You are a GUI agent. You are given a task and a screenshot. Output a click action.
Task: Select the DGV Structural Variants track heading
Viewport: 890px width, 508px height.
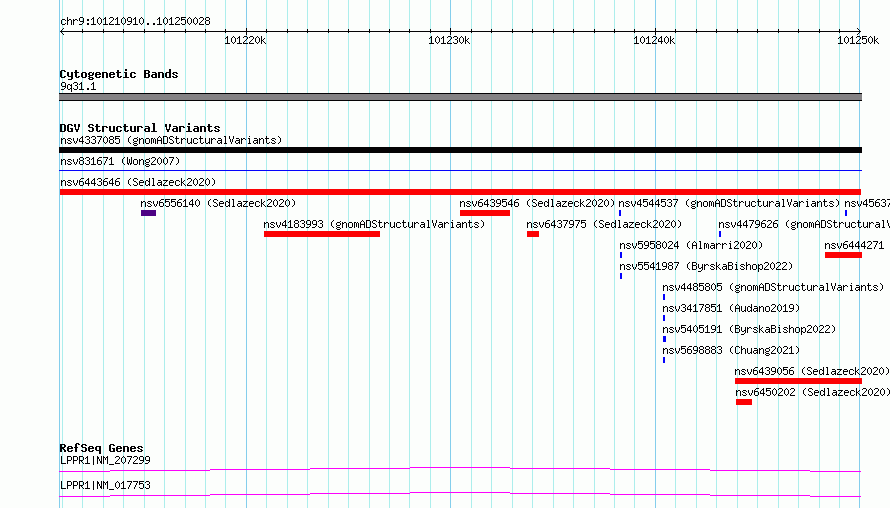click(x=140, y=128)
